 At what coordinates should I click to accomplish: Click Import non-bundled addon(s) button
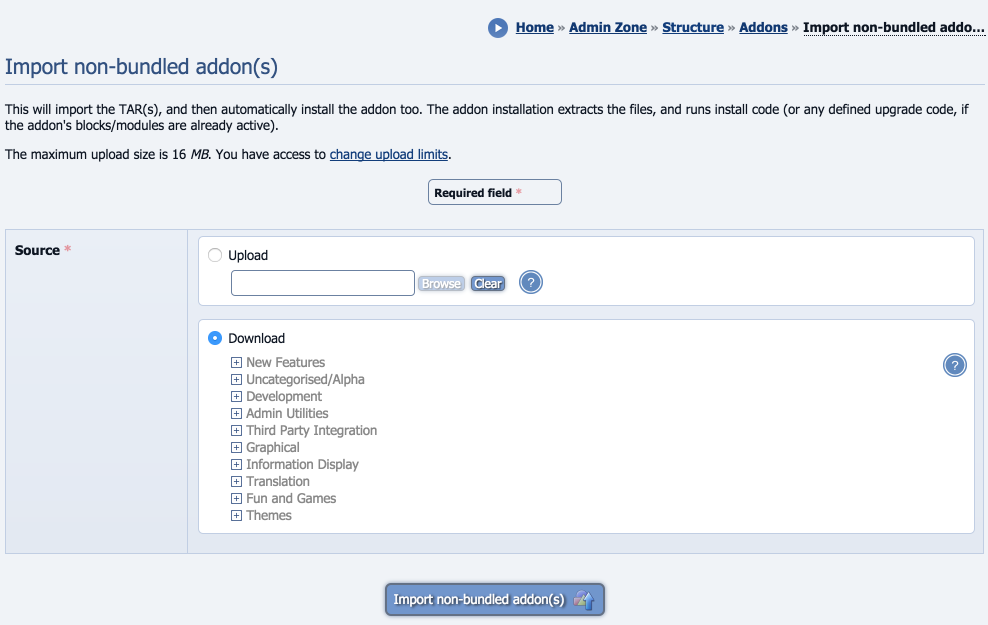495,599
